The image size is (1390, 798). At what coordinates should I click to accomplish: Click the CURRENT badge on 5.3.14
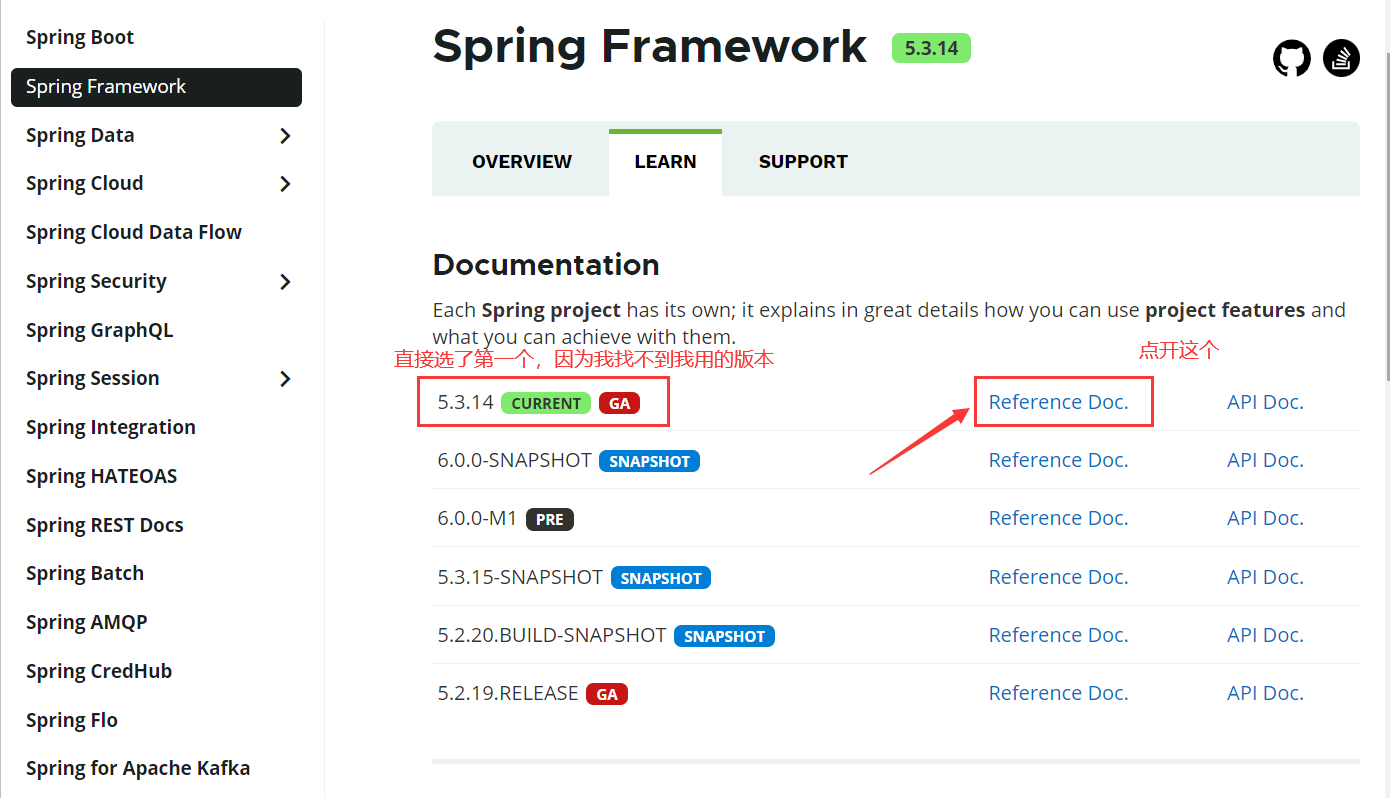click(546, 403)
